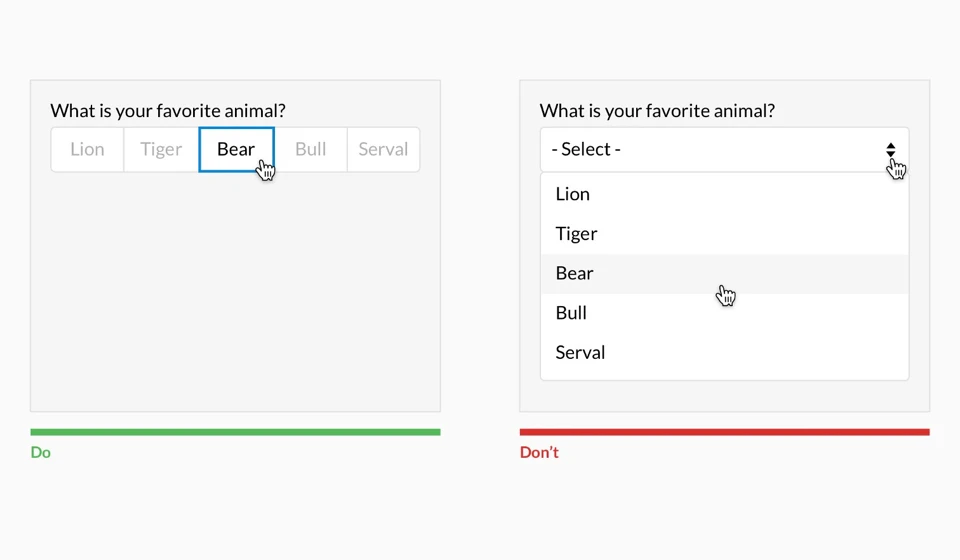This screenshot has width=960, height=560.
Task: Select the Lion segmented button
Action: coord(87,149)
